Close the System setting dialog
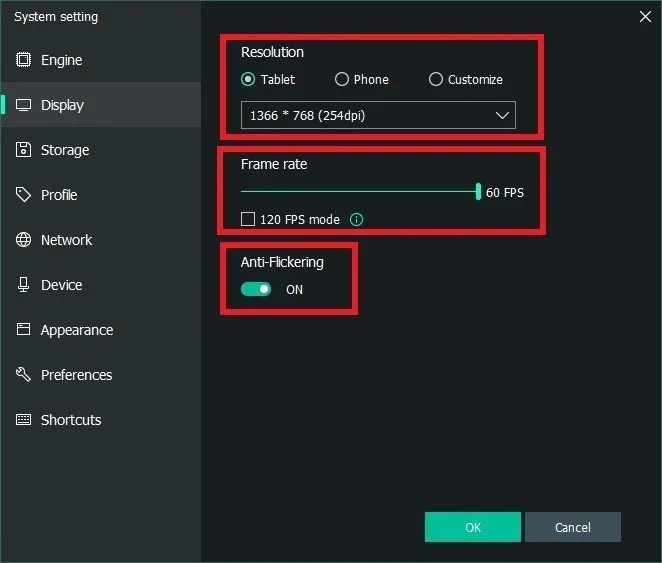The image size is (662, 563). click(x=645, y=16)
